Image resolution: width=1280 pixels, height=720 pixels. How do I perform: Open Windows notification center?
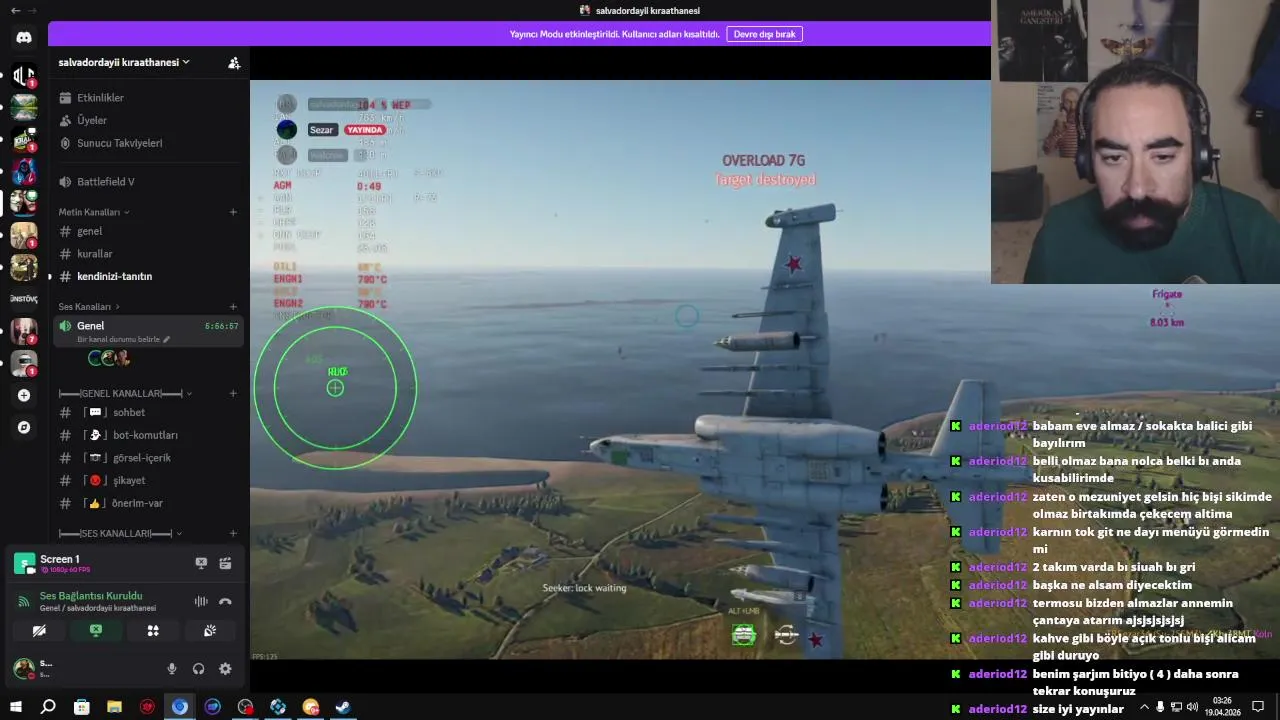(1258, 707)
